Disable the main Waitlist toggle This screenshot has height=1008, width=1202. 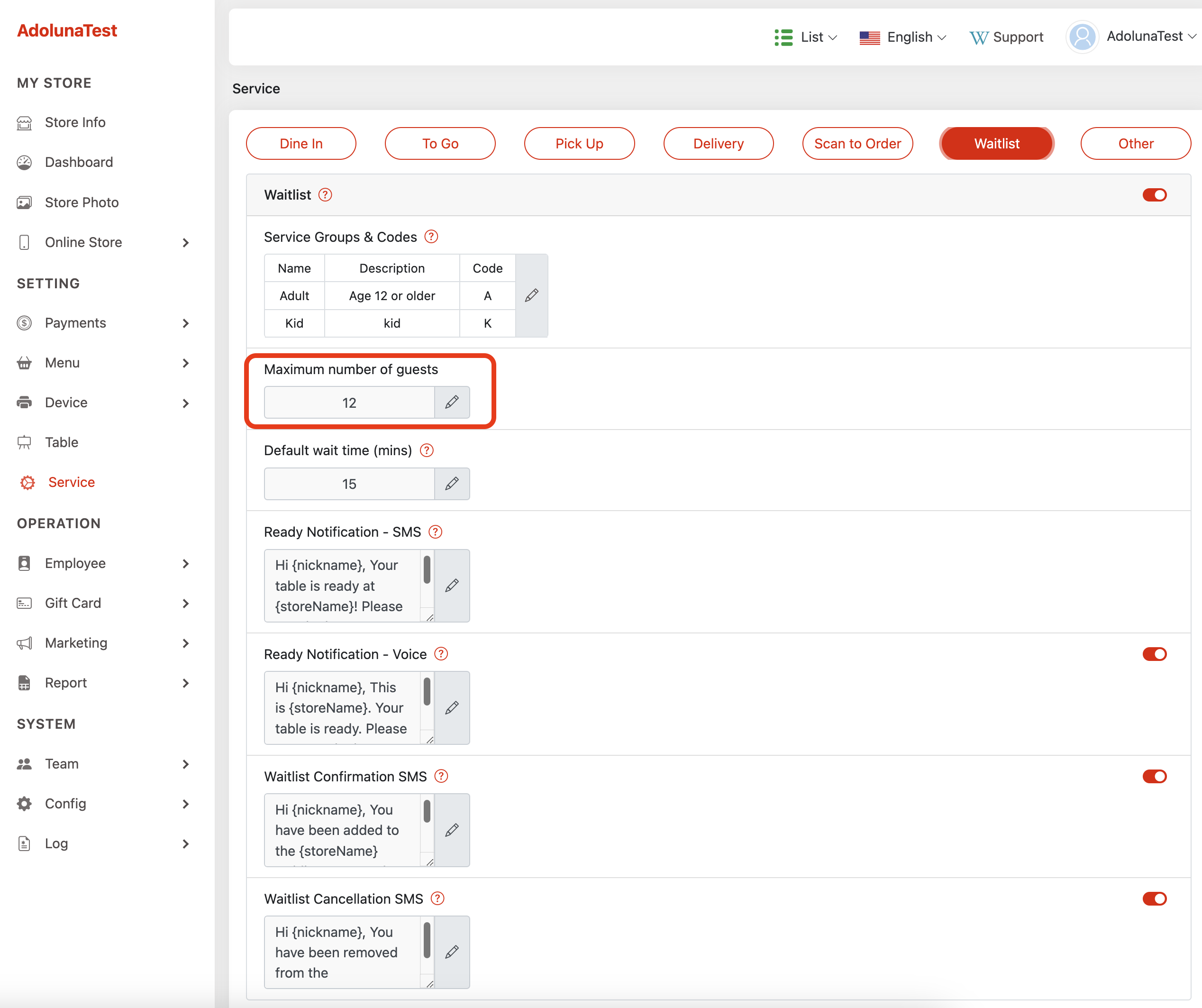pos(1154,195)
